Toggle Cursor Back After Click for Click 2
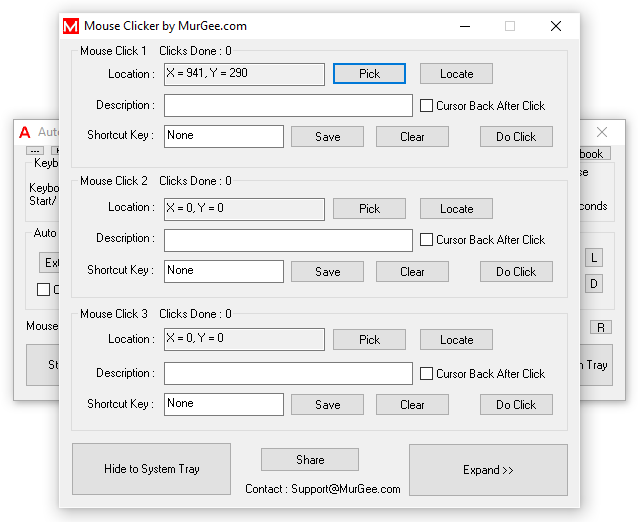Viewport: 638px width, 522px height. pos(427,240)
